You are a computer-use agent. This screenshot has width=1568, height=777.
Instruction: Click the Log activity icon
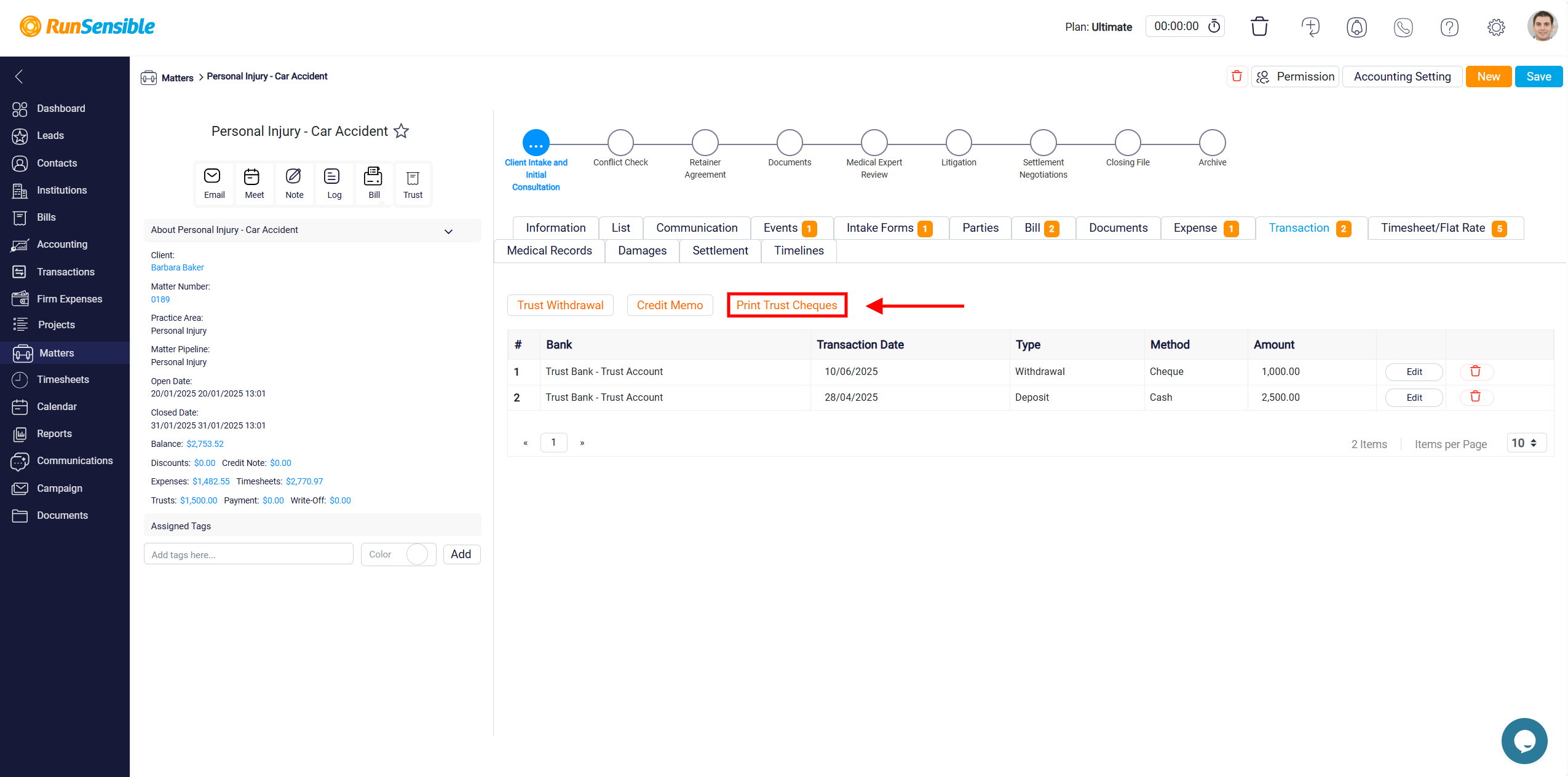click(334, 183)
